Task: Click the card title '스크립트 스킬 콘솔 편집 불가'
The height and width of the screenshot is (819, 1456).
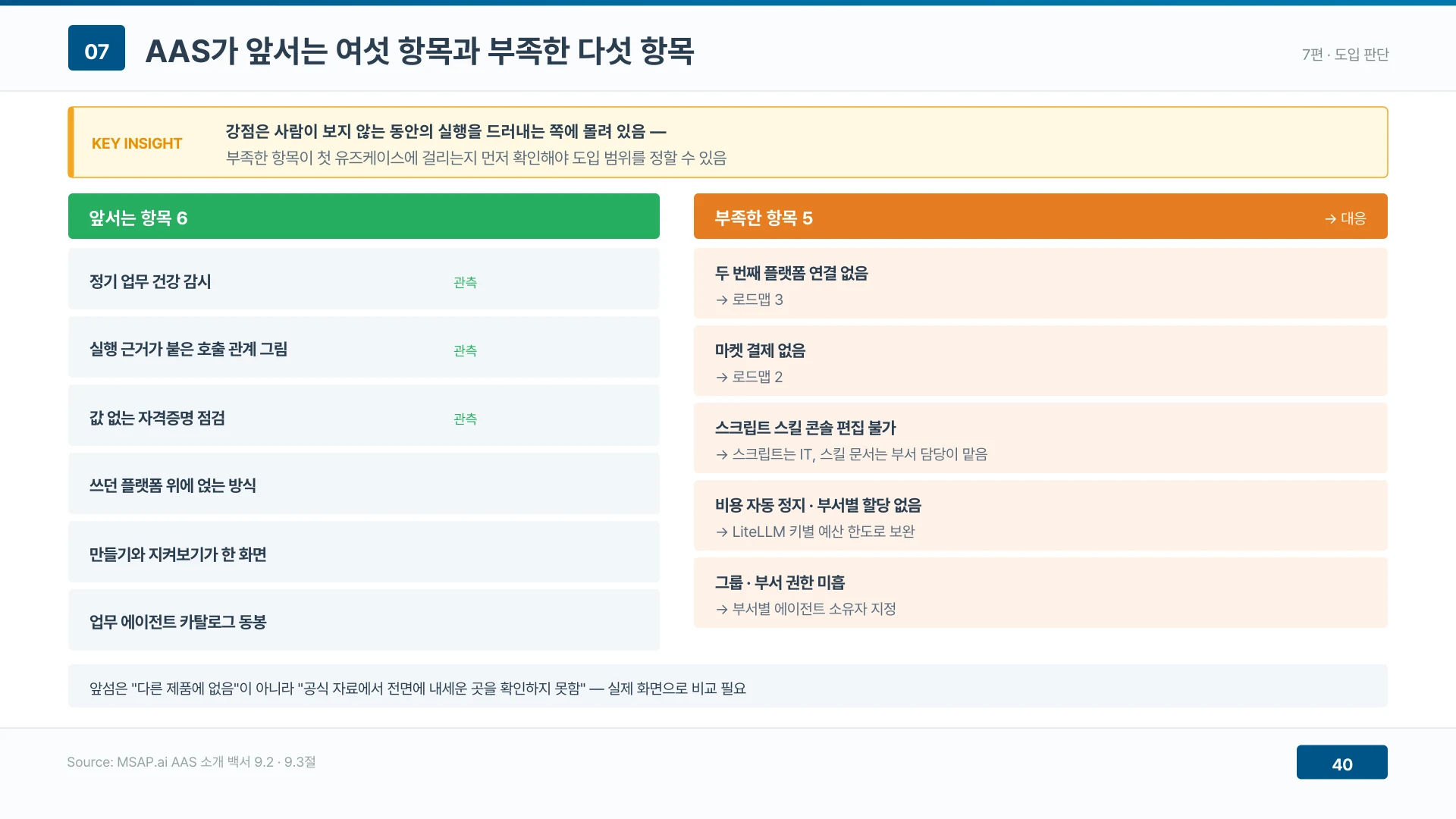Action: point(805,428)
